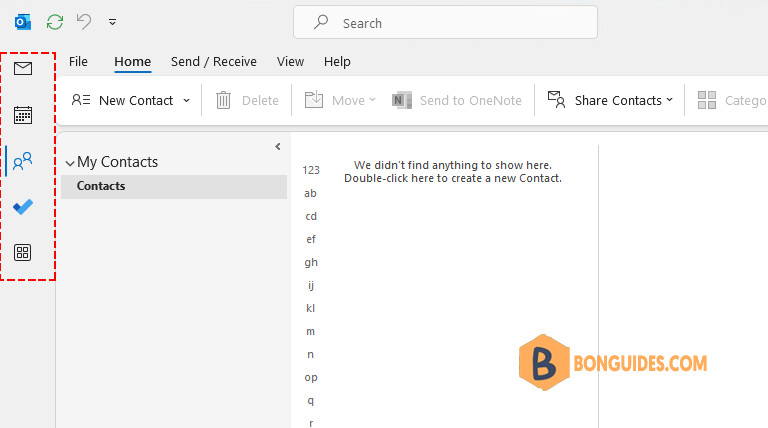Jump to n index entry

(311, 355)
